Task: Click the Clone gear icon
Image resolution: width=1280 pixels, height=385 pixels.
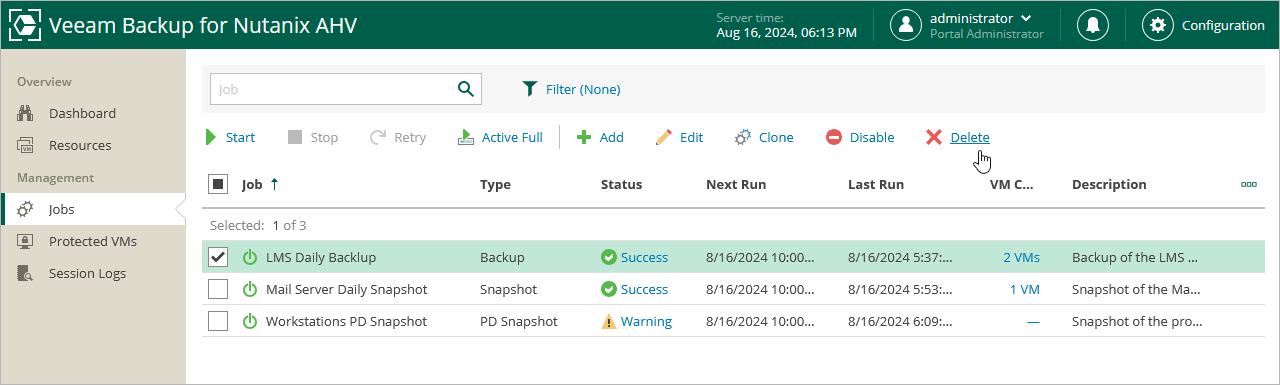Action: [743, 137]
